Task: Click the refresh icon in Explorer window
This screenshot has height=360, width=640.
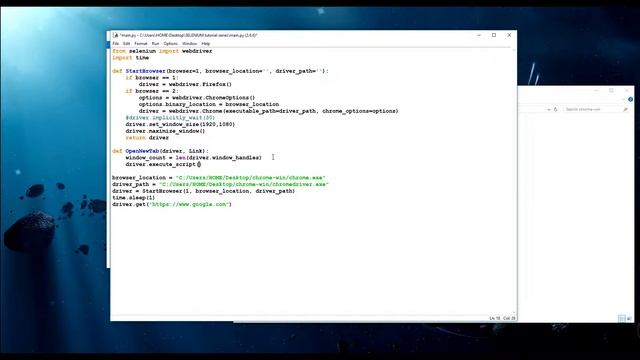Action: point(556,109)
